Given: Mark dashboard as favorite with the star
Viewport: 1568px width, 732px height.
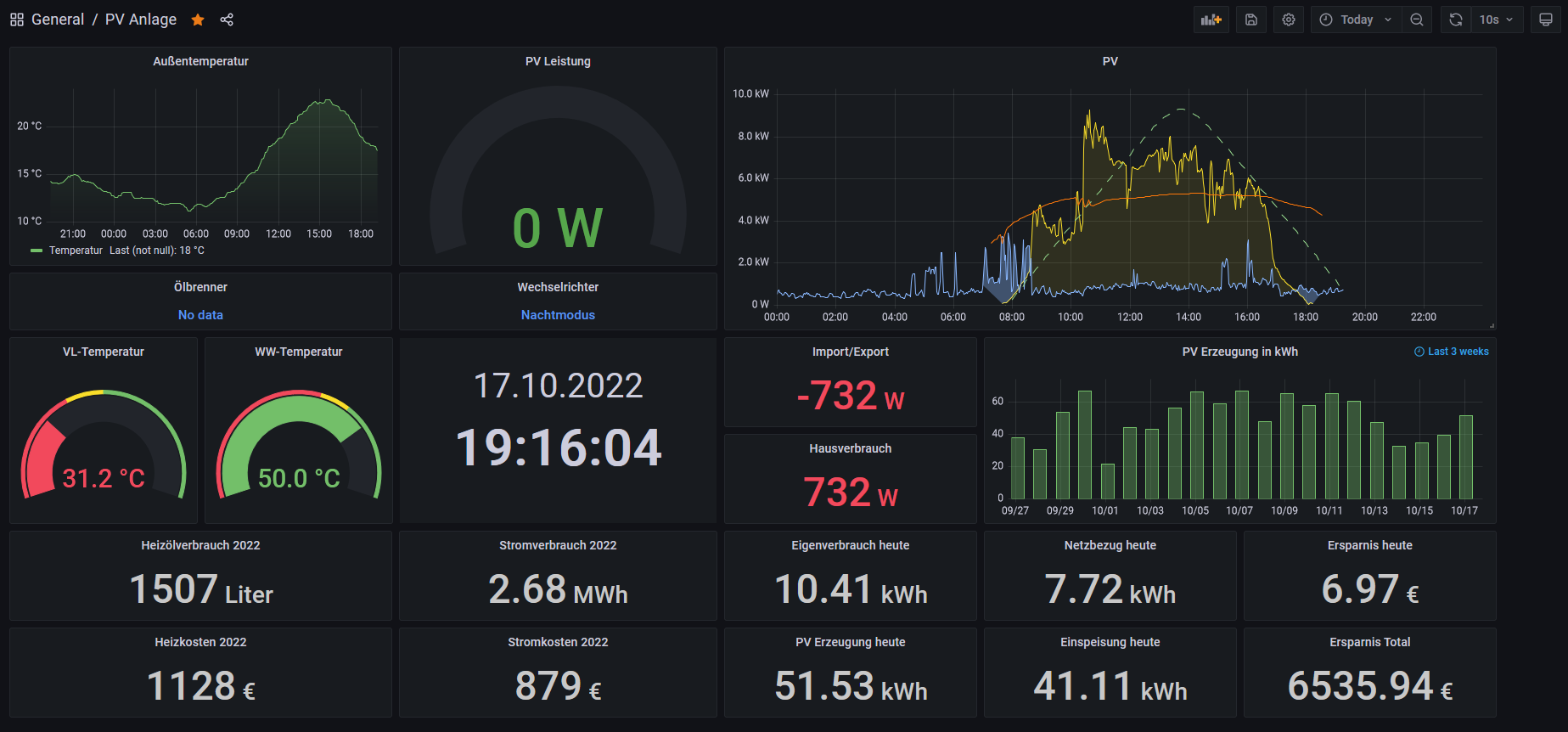Looking at the screenshot, I should point(198,20).
